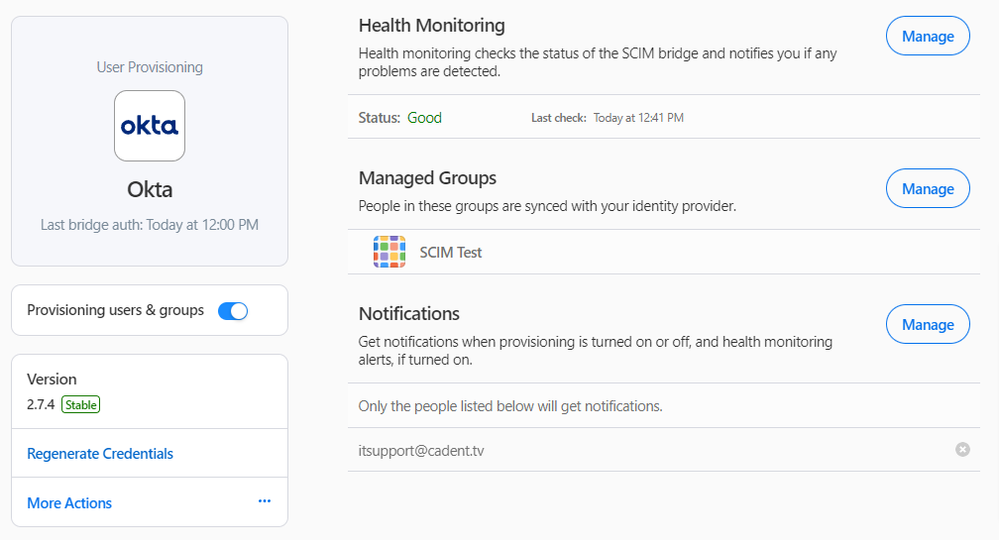Remove itsupport@cadent.tv from notifications

click(962, 450)
